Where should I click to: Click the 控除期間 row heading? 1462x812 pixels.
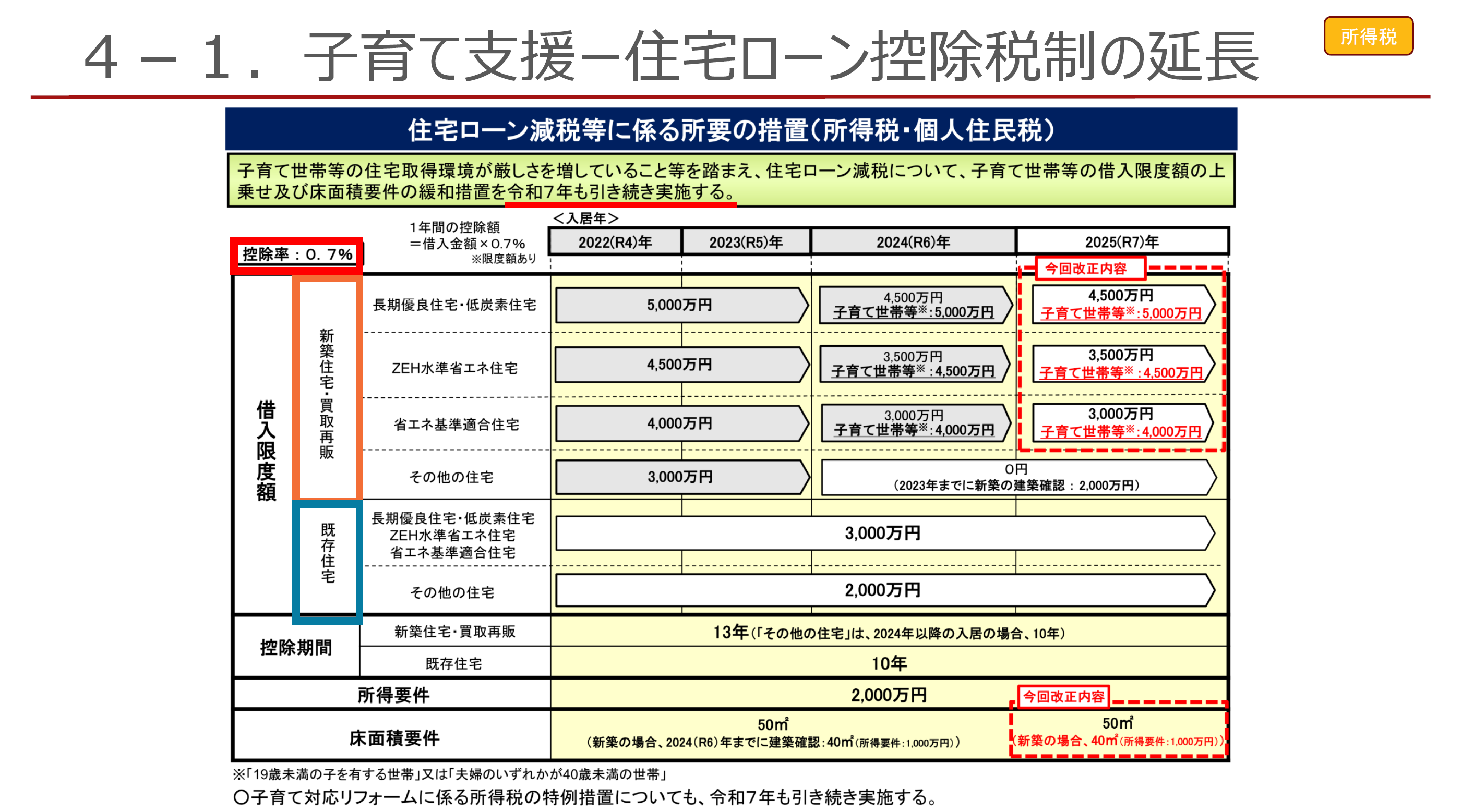296,647
